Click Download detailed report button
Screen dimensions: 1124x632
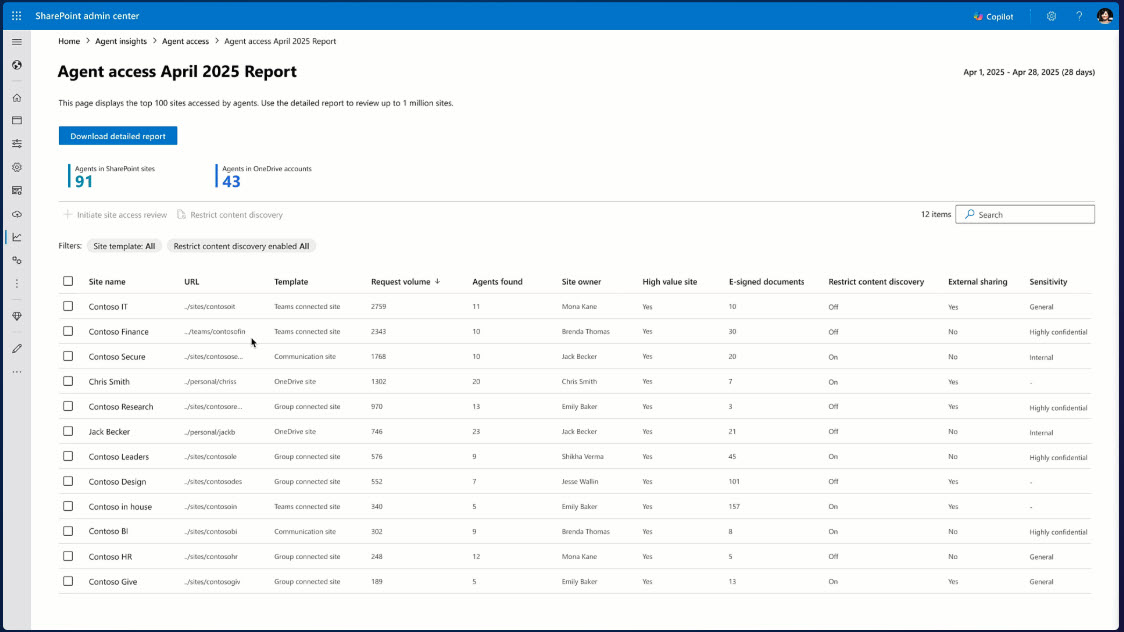(118, 135)
